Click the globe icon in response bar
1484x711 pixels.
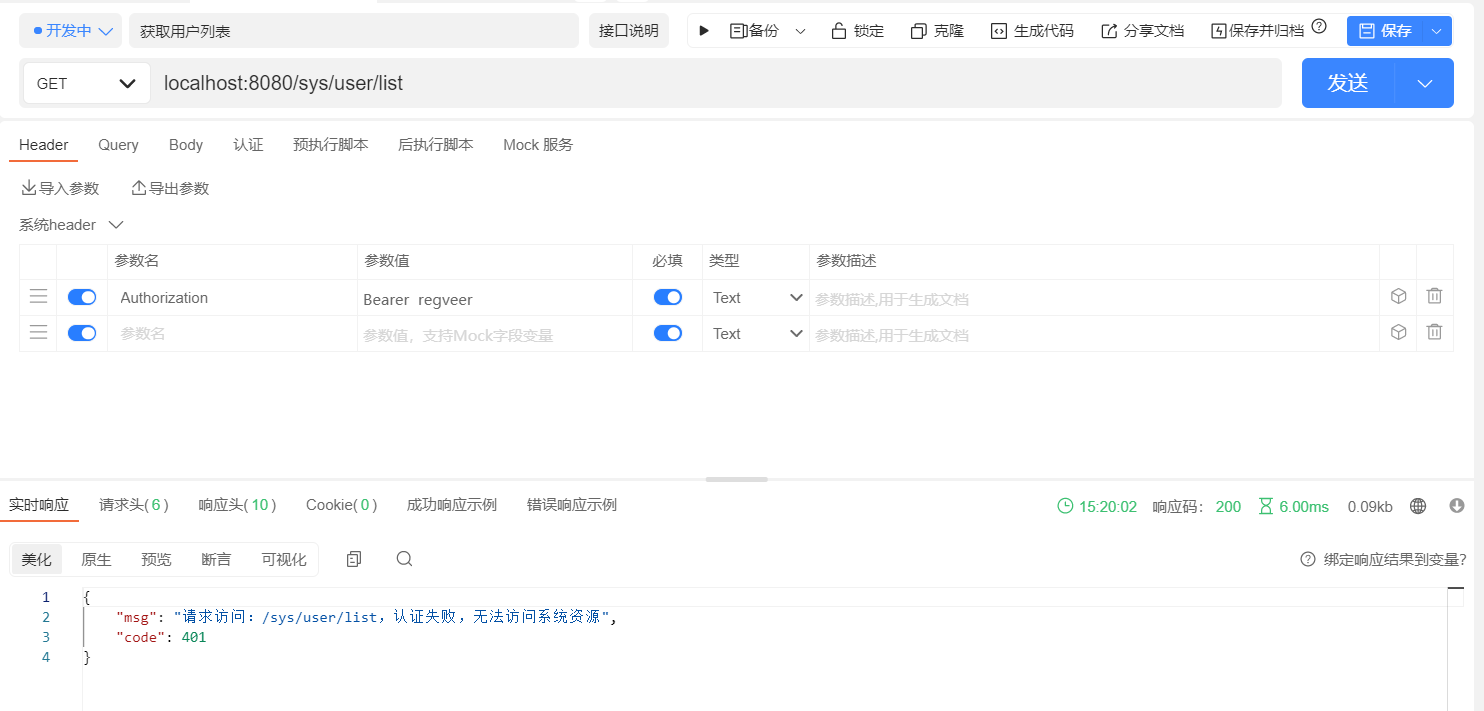(1417, 506)
